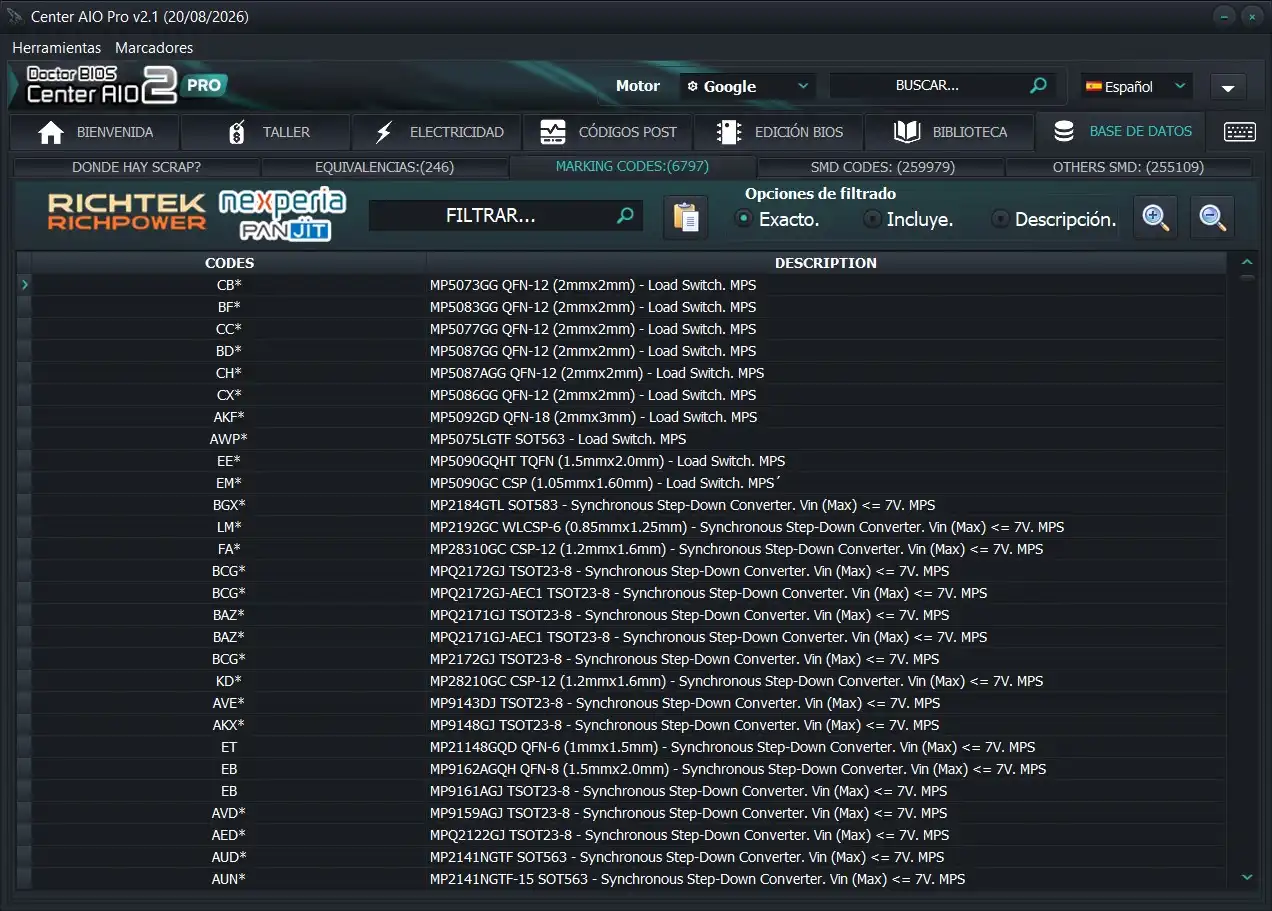Viewport: 1272px width, 911px height.
Task: Click the Richtek Richpower logo
Action: [126, 212]
